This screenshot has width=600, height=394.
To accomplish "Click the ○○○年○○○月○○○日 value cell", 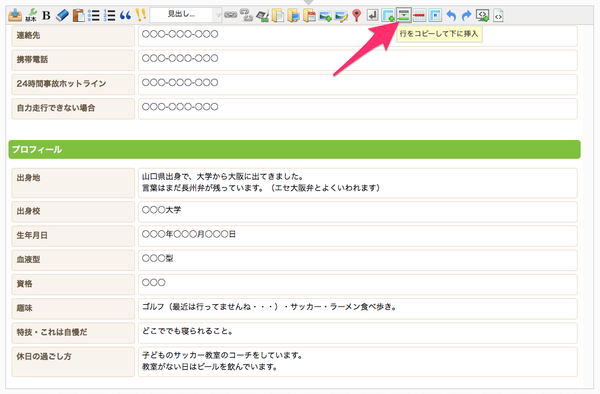I will coord(357,236).
